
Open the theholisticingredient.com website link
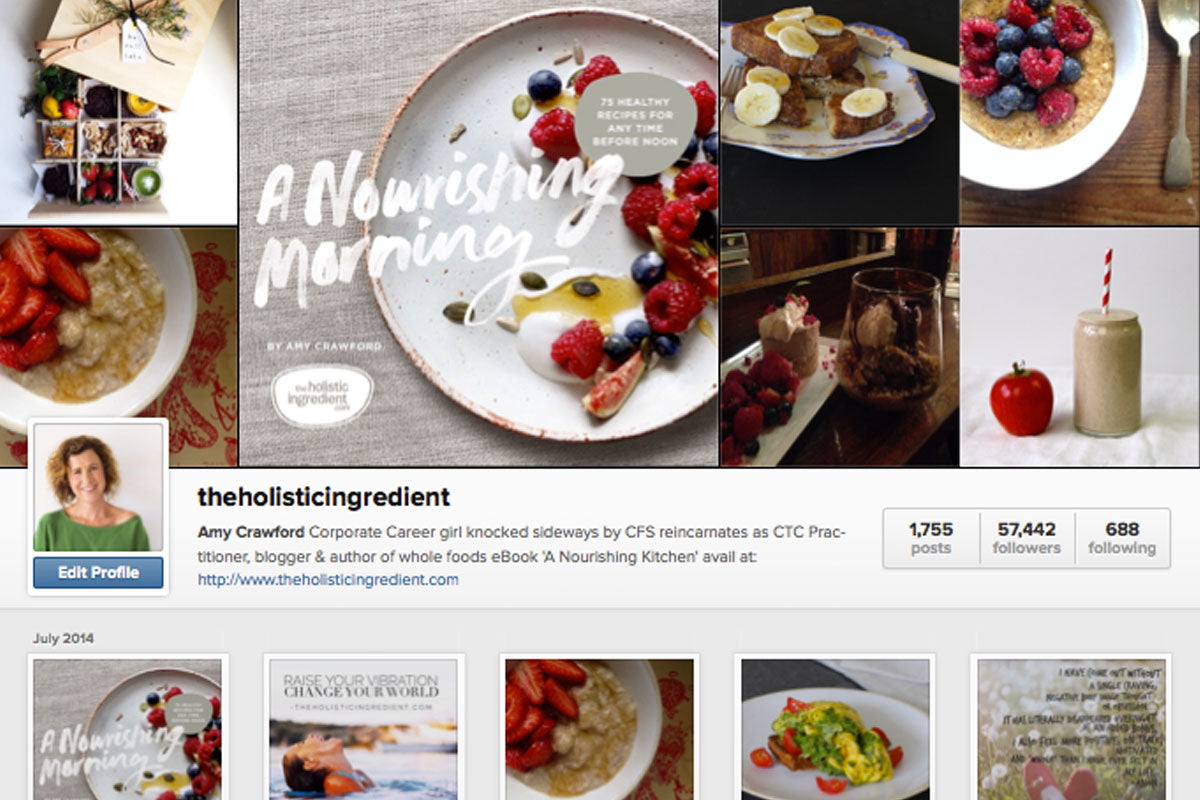(x=328, y=579)
